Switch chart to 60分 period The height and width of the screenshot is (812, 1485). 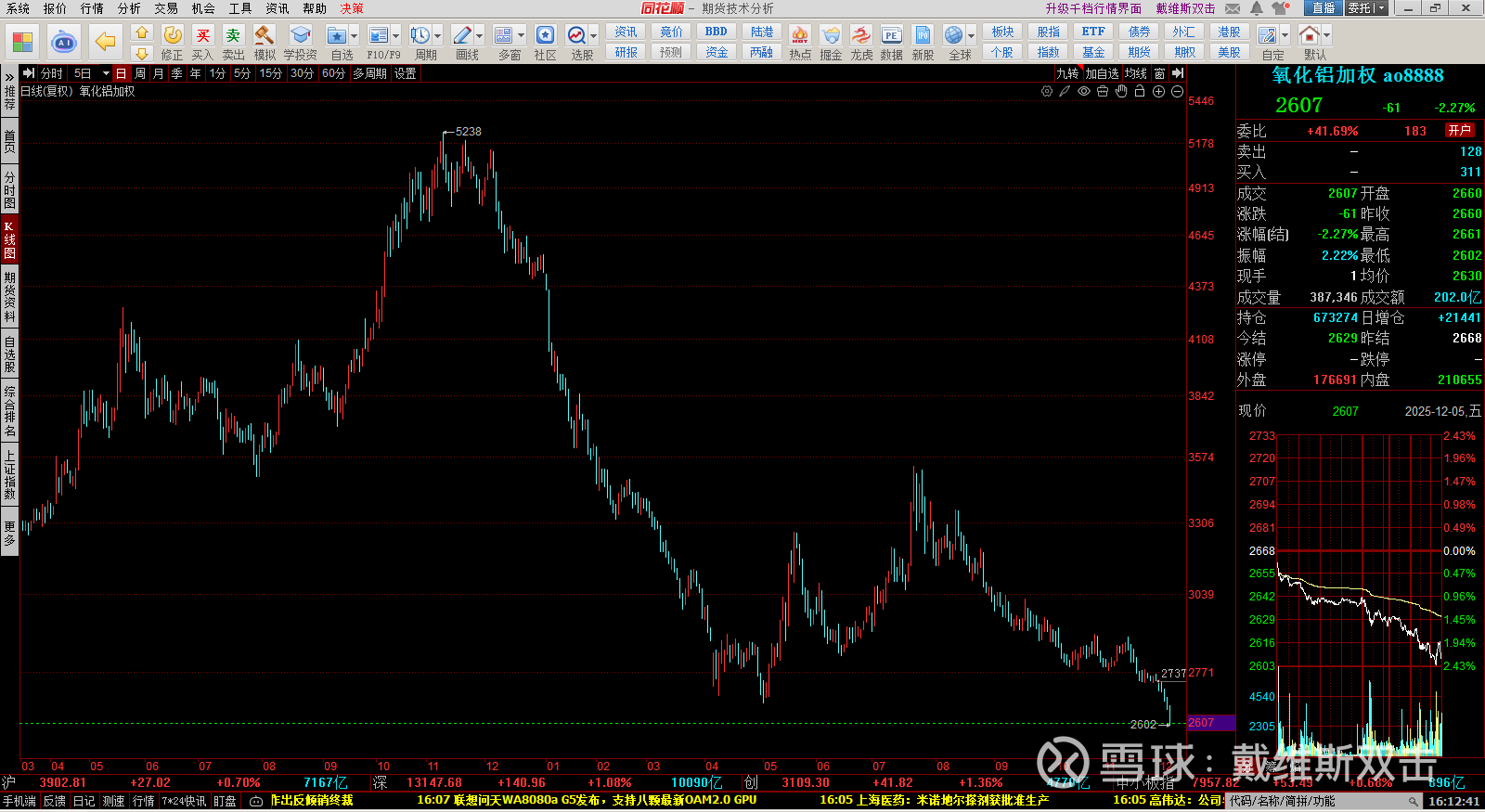tap(333, 73)
